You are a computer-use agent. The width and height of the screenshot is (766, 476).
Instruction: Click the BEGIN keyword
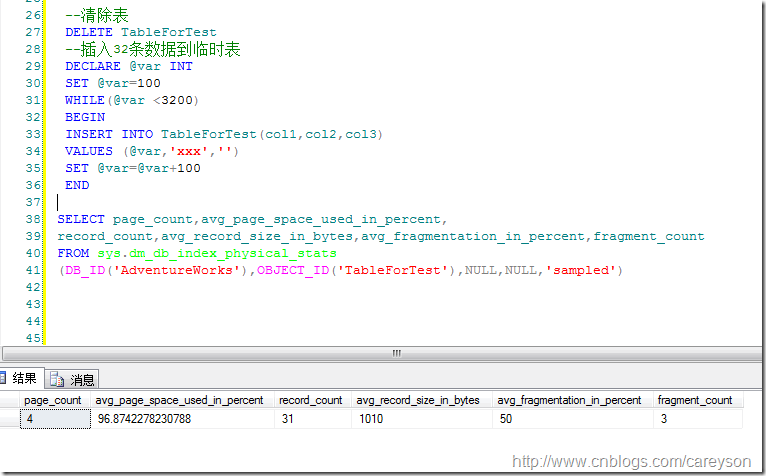click(85, 117)
